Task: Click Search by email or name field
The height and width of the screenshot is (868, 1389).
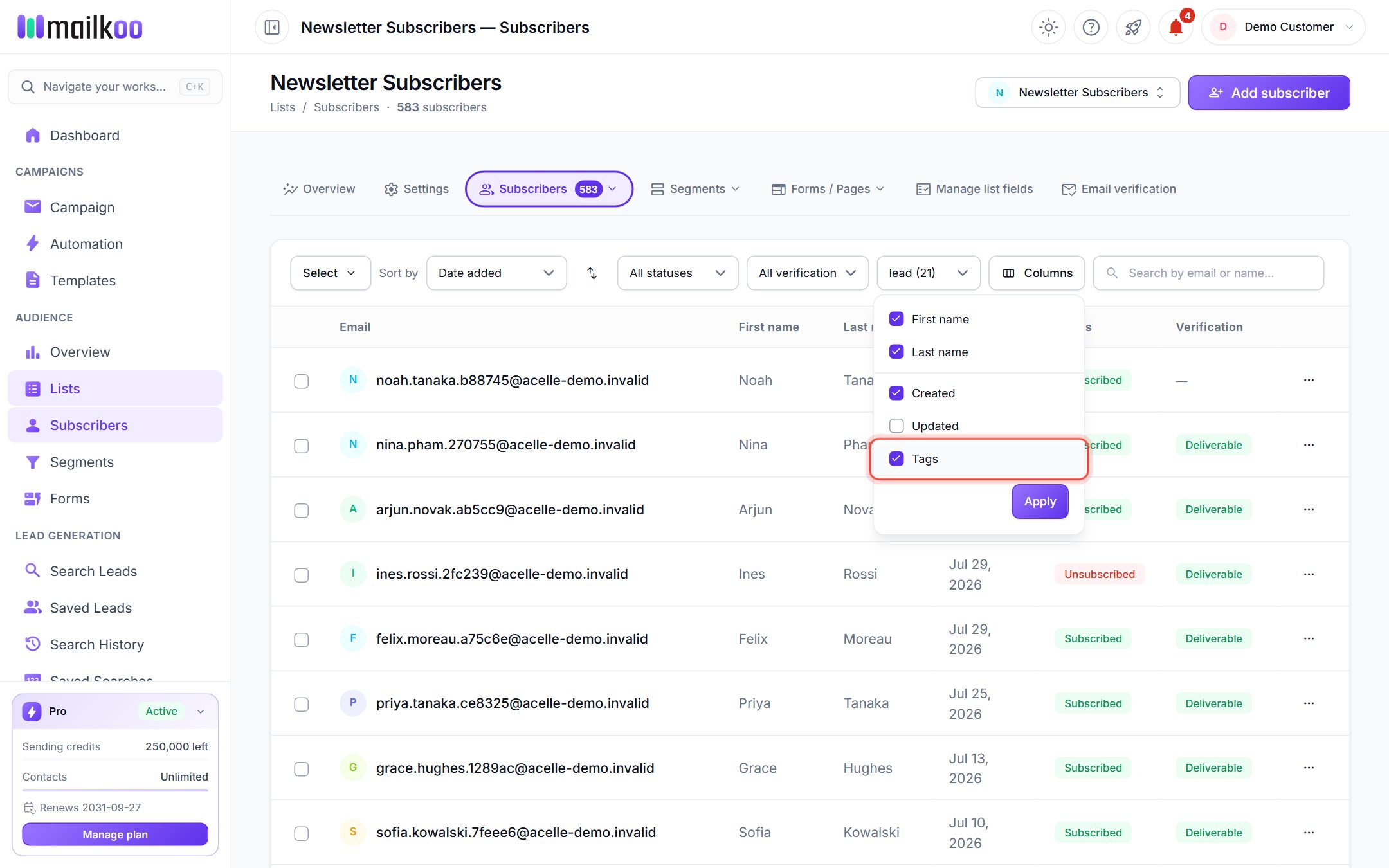Action: click(1208, 273)
